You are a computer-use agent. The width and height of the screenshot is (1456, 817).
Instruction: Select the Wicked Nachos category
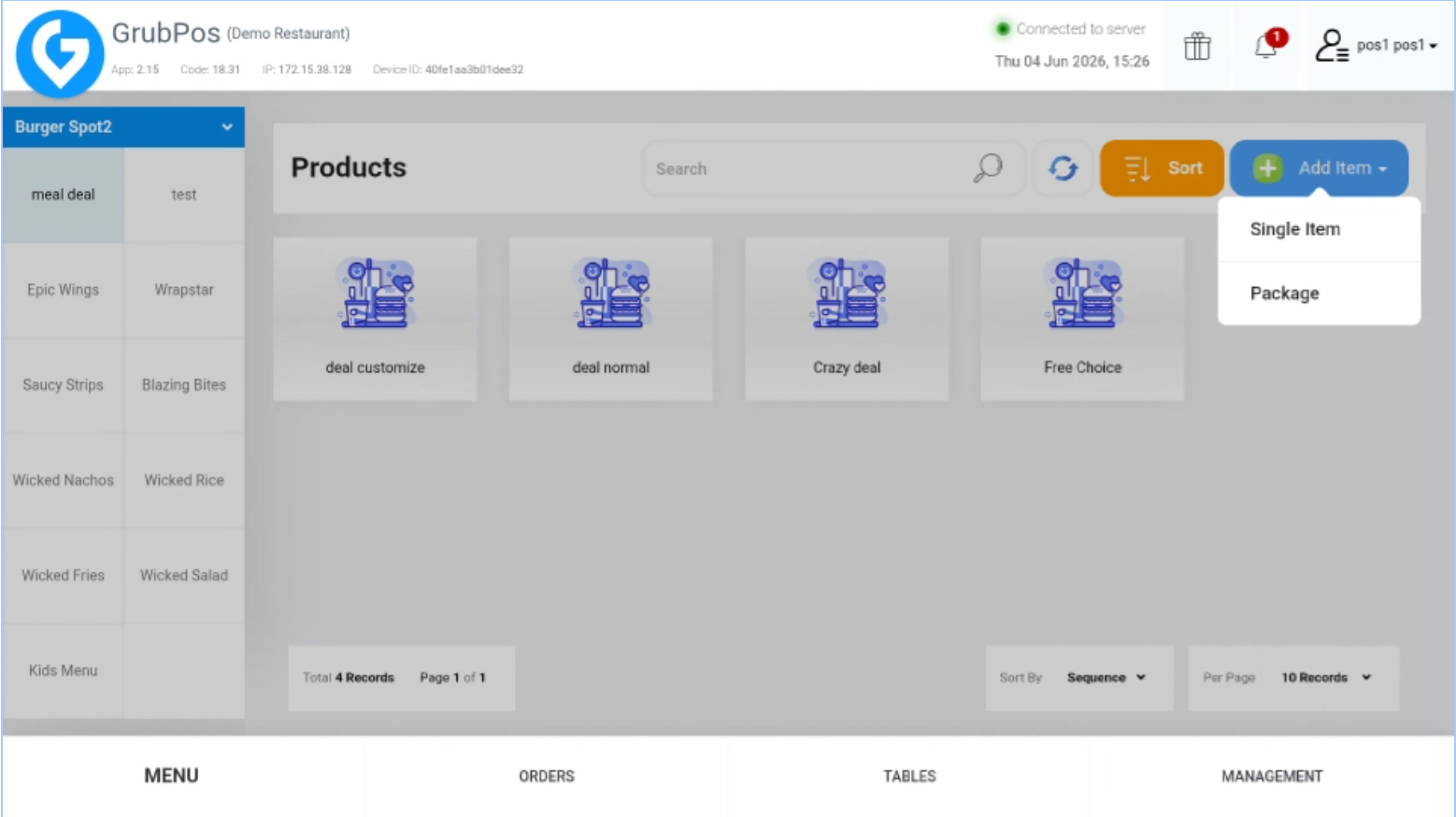tap(63, 480)
